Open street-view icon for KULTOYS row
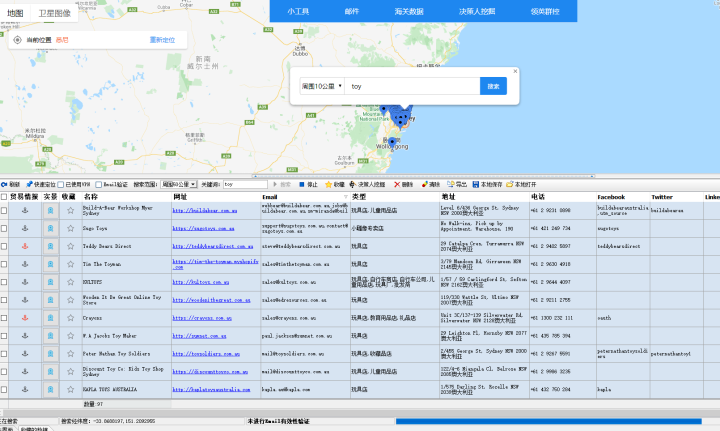The width and height of the screenshot is (720, 431). pyautogui.click(x=51, y=282)
